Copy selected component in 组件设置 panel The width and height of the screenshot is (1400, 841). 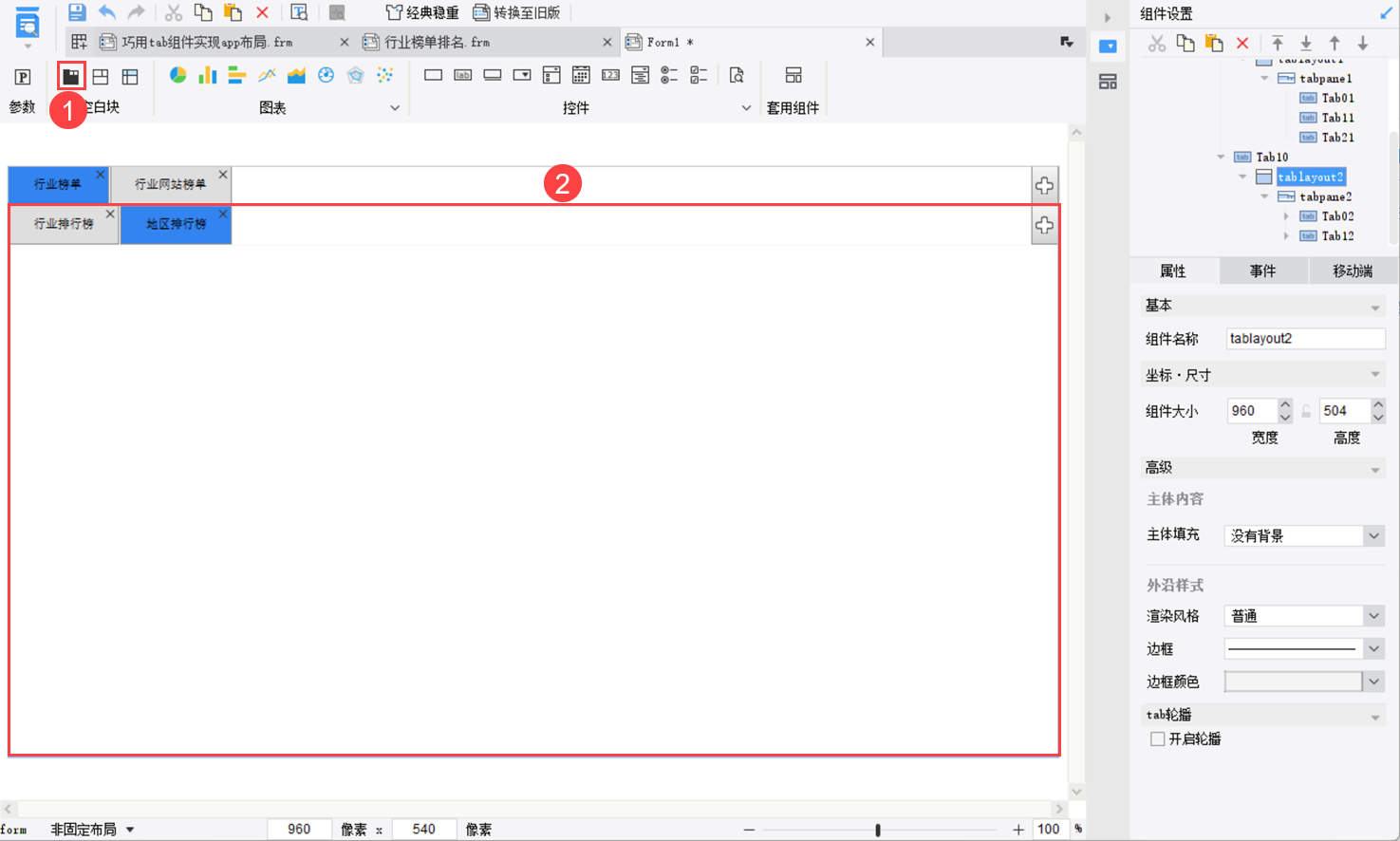tap(1185, 43)
